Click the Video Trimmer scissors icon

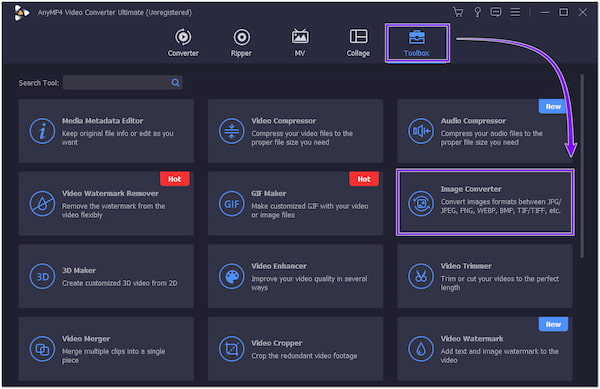(x=421, y=276)
